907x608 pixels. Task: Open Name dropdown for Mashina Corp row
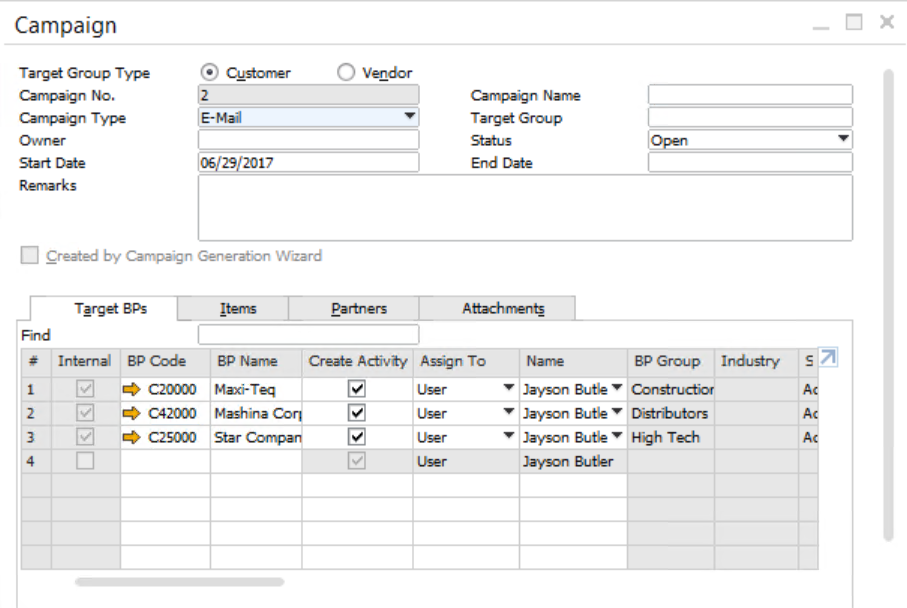tap(616, 413)
